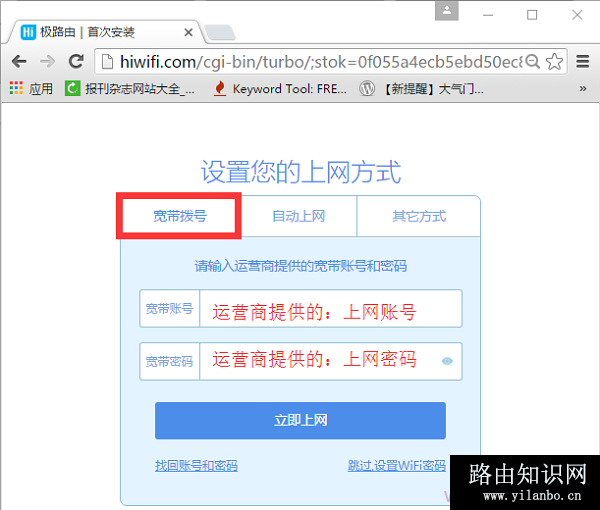Image resolution: width=600 pixels, height=510 pixels.
Task: Click the 请输入运营商提供的宽带账号和密码 hint text
Action: [301, 266]
